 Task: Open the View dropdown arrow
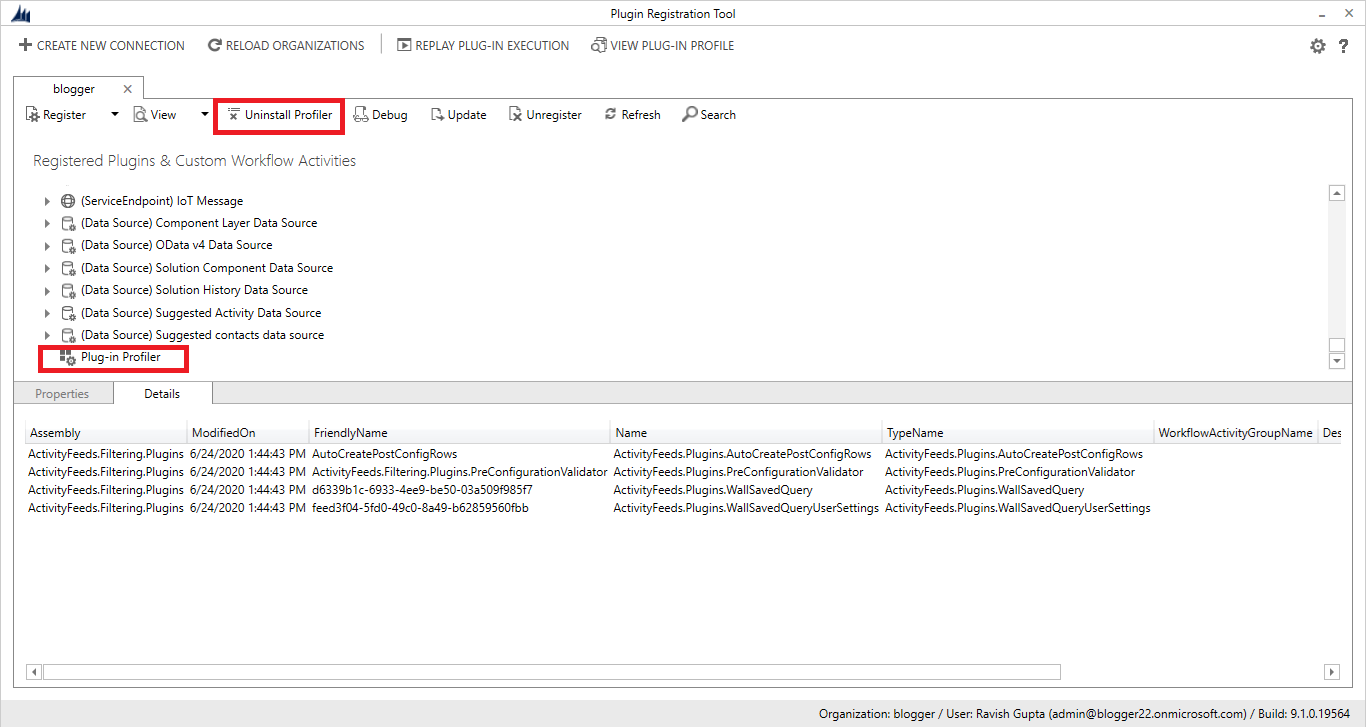204,114
